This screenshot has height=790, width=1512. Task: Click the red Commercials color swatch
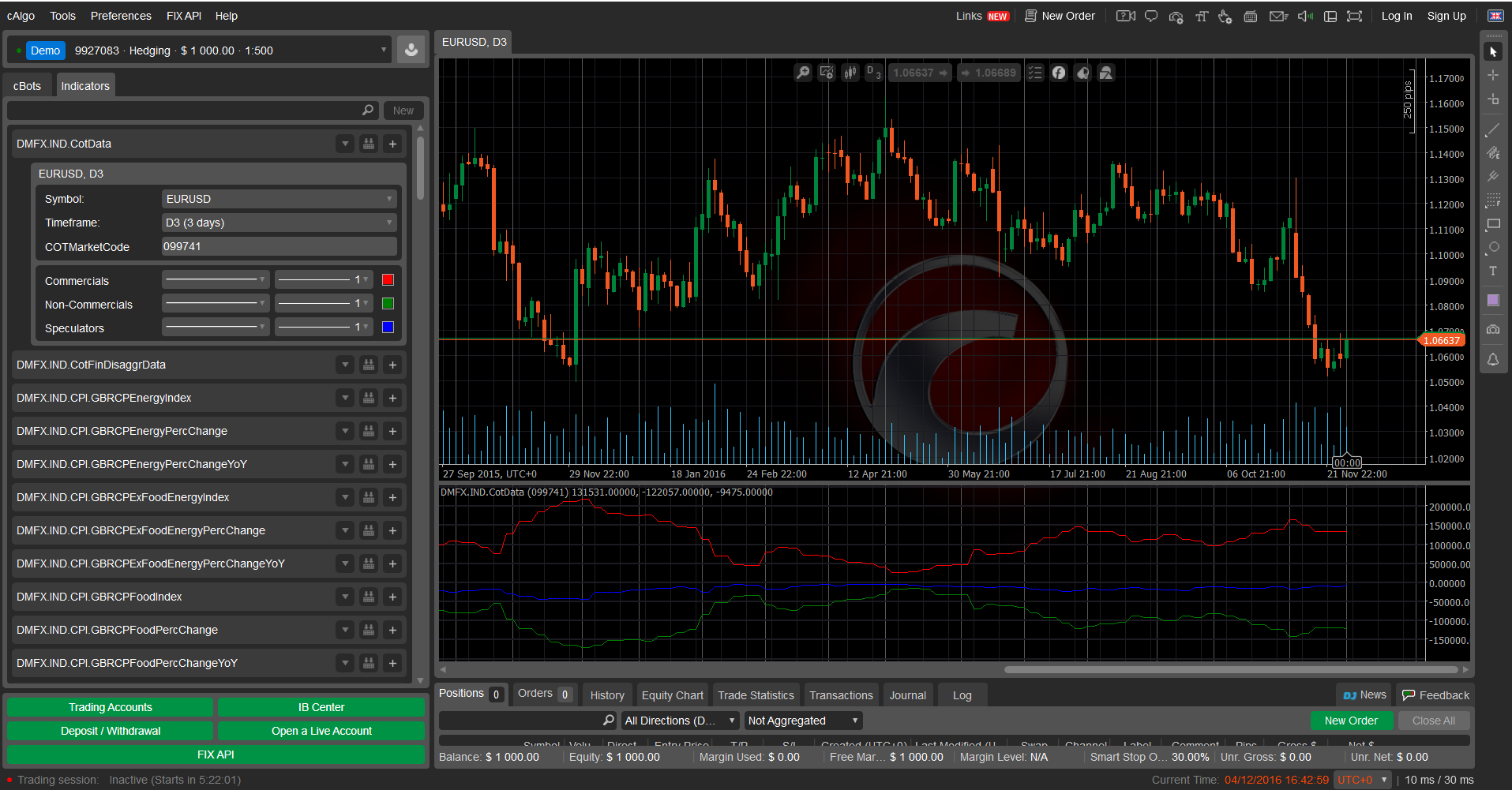[x=388, y=279]
